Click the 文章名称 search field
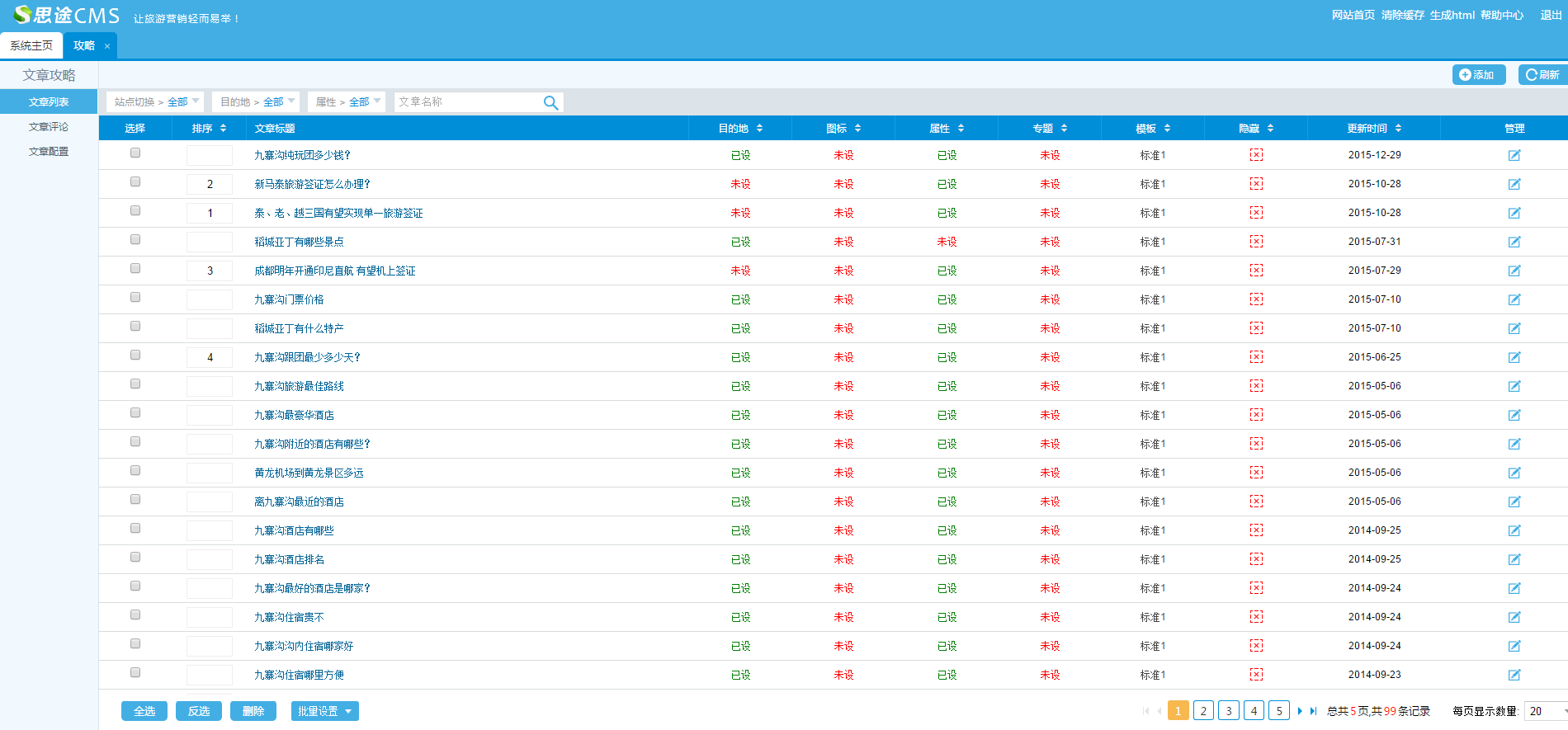Image resolution: width=1568 pixels, height=730 pixels. pyautogui.click(x=466, y=102)
